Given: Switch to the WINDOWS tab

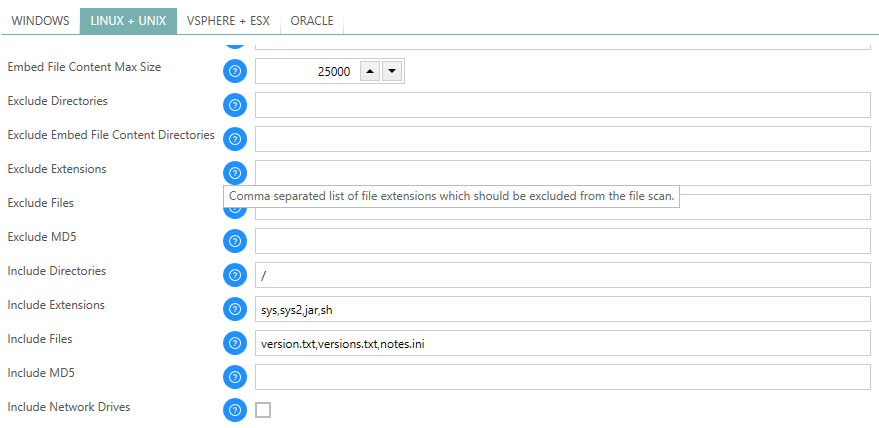Looking at the screenshot, I should pos(40,21).
